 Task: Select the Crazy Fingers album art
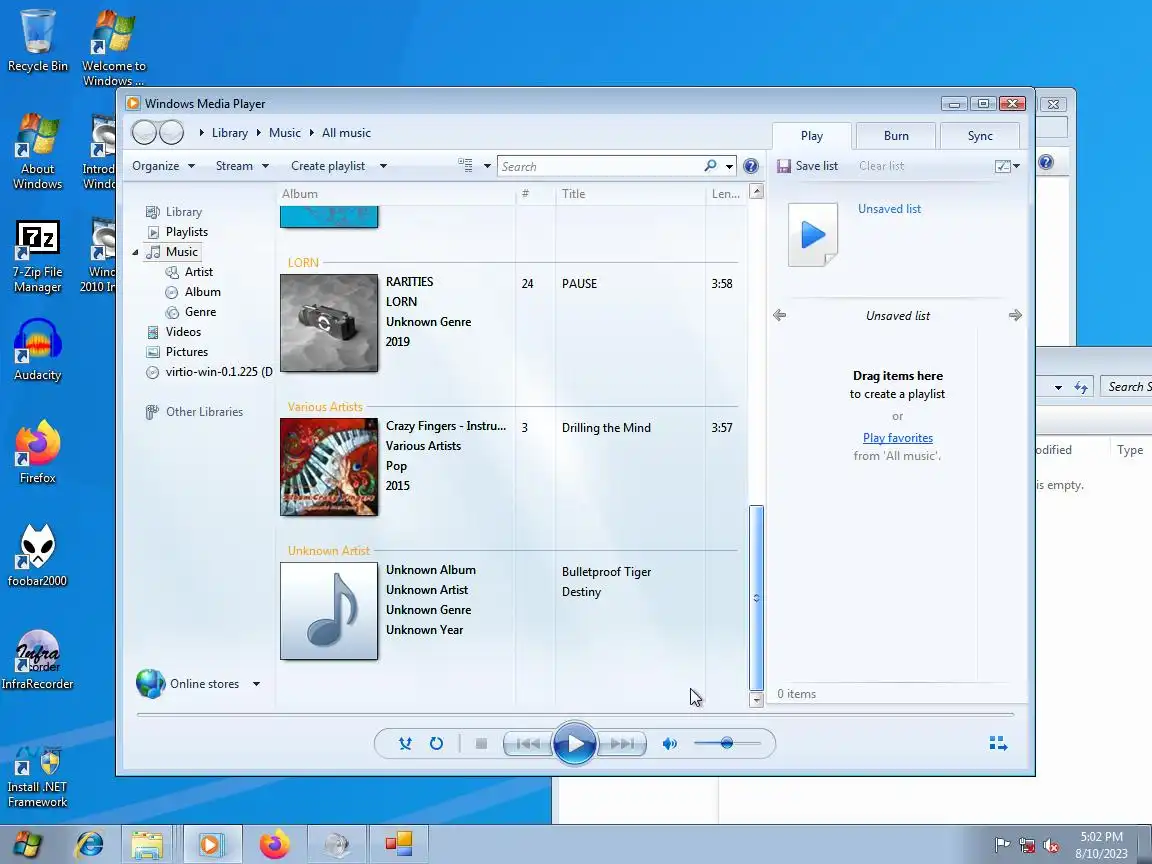329,467
